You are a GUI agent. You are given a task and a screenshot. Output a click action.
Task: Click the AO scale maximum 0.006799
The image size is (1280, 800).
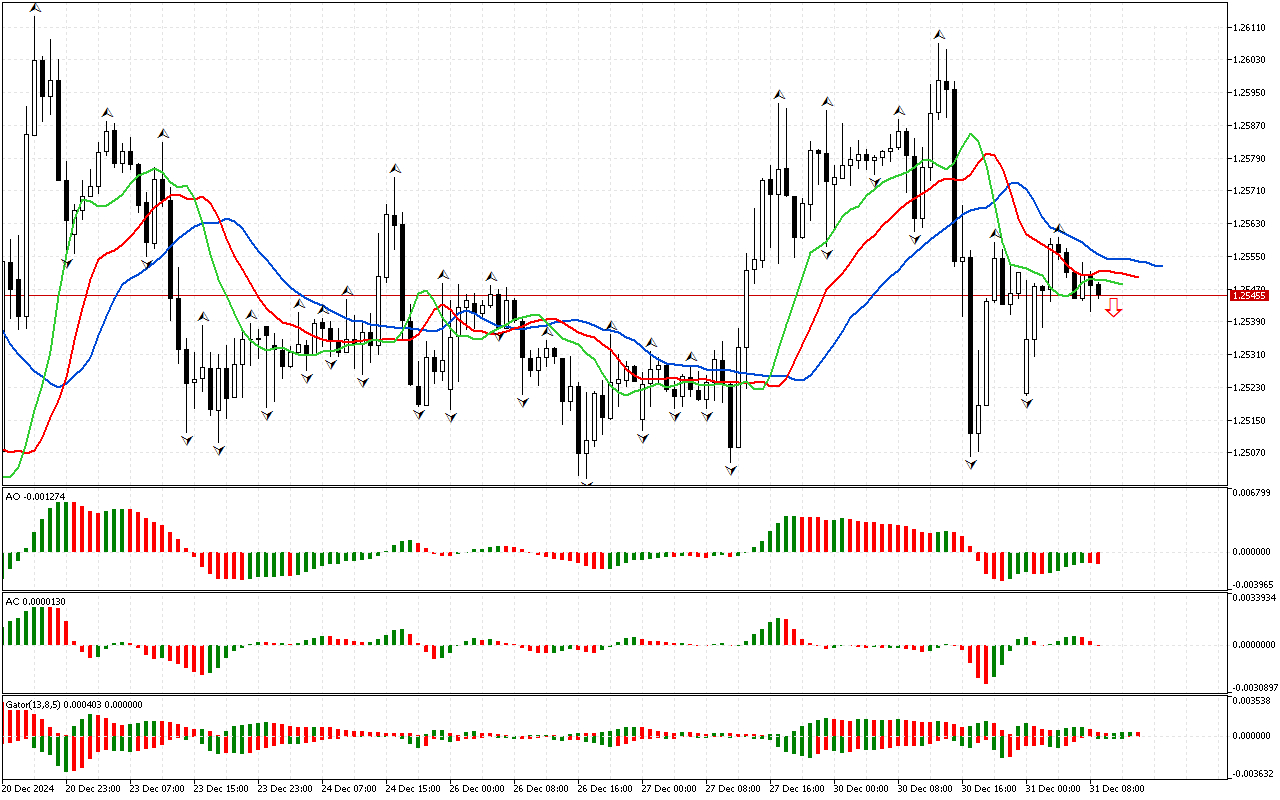1251,493
